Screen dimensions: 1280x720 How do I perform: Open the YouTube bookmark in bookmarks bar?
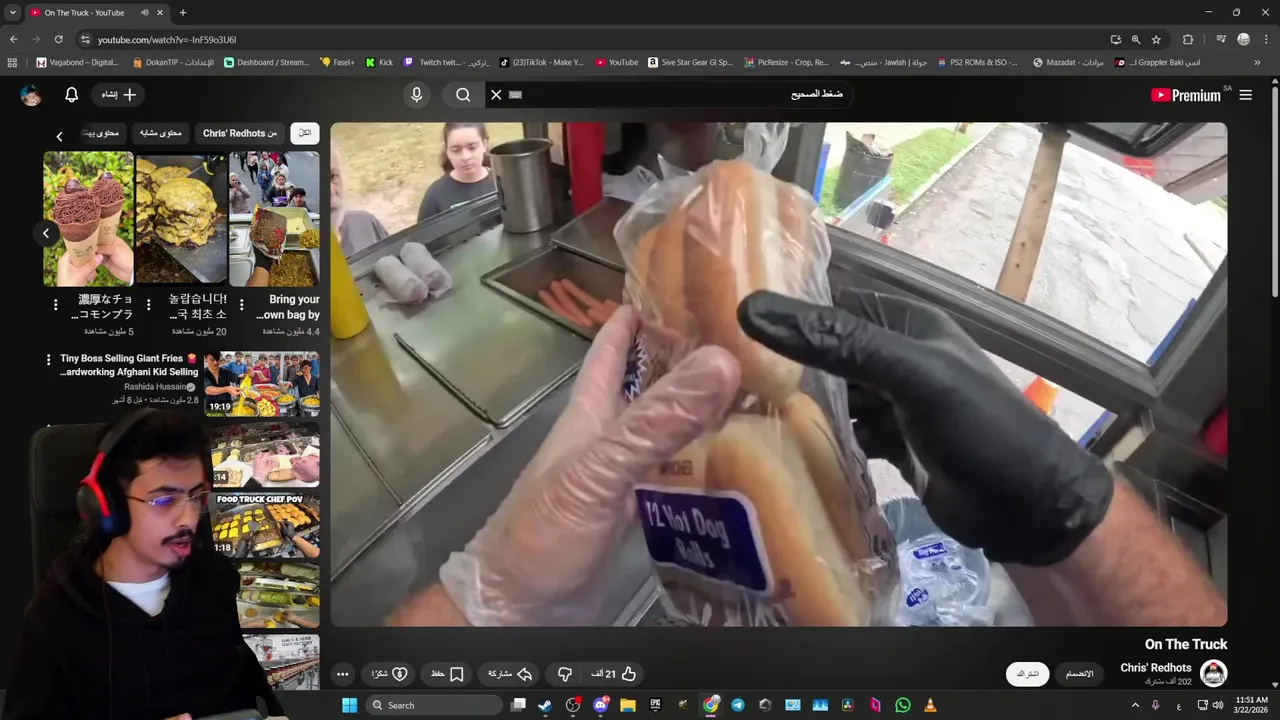pos(616,62)
